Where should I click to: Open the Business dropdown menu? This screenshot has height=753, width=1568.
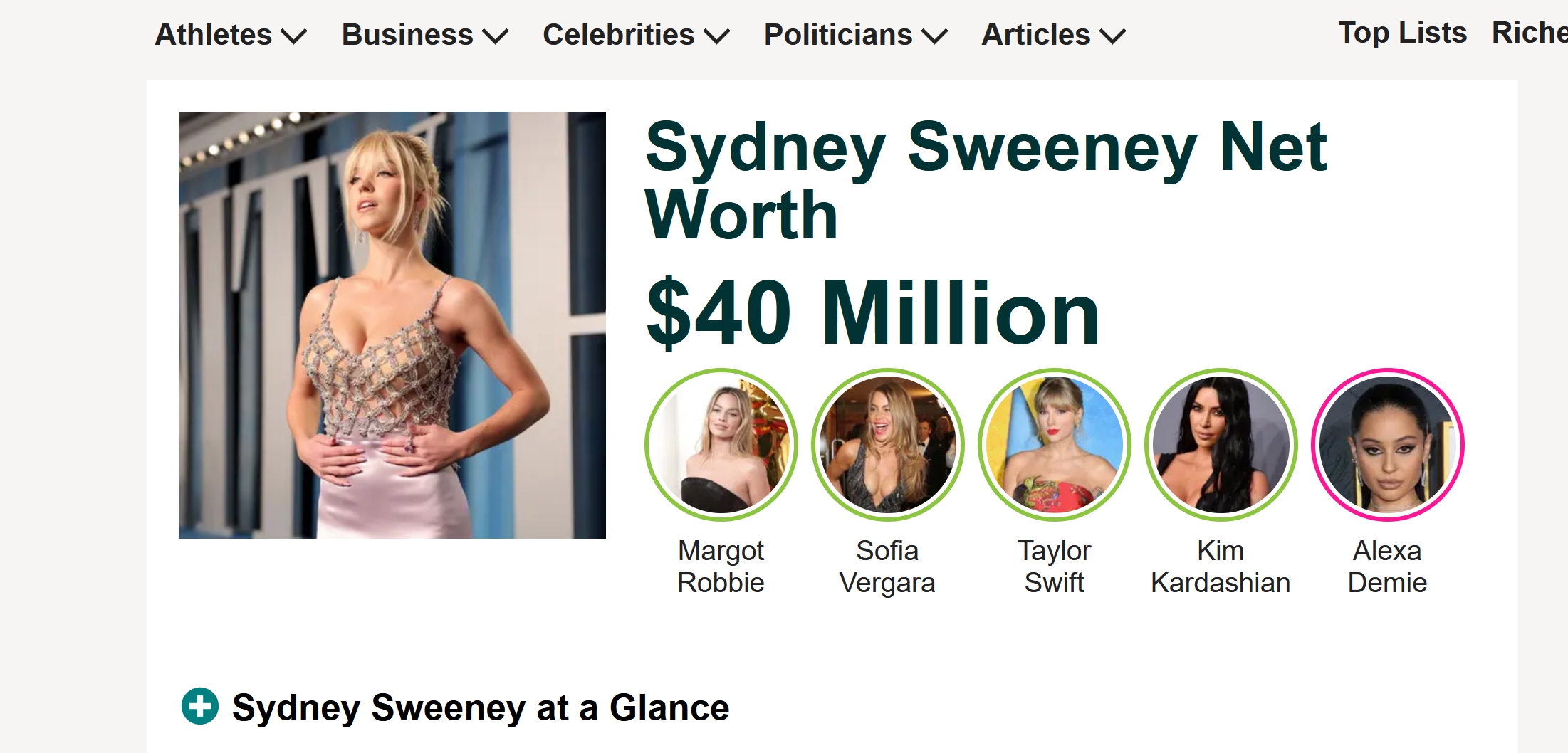pyautogui.click(x=425, y=35)
